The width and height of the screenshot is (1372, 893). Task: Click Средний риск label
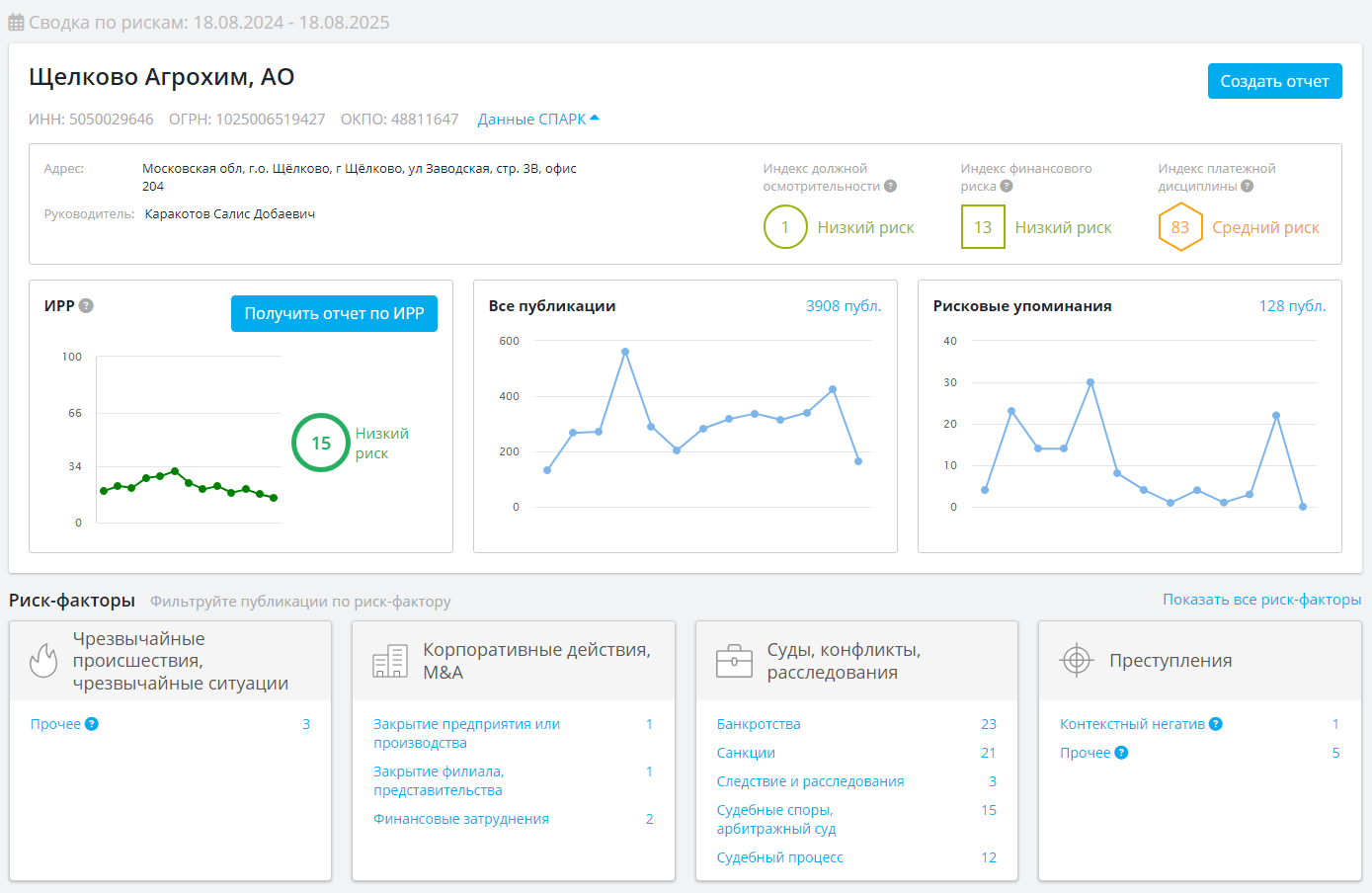[x=1265, y=227]
